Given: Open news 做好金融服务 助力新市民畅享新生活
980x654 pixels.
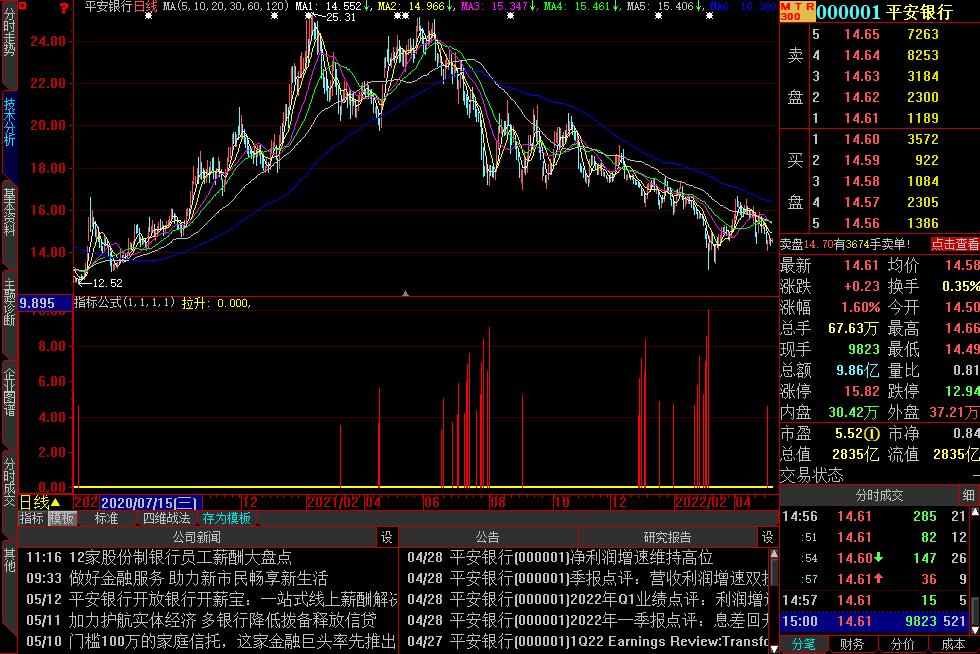Looking at the screenshot, I should click(198, 578).
